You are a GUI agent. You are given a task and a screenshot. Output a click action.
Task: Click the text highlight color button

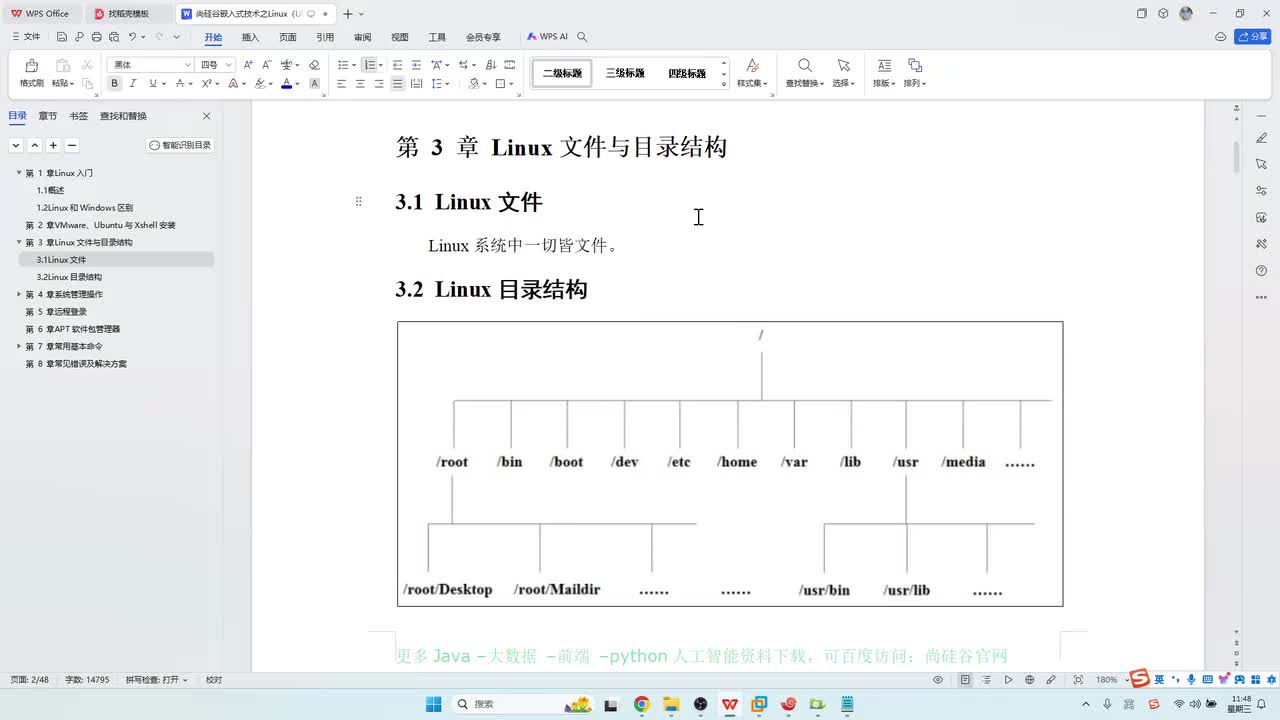click(x=260, y=84)
